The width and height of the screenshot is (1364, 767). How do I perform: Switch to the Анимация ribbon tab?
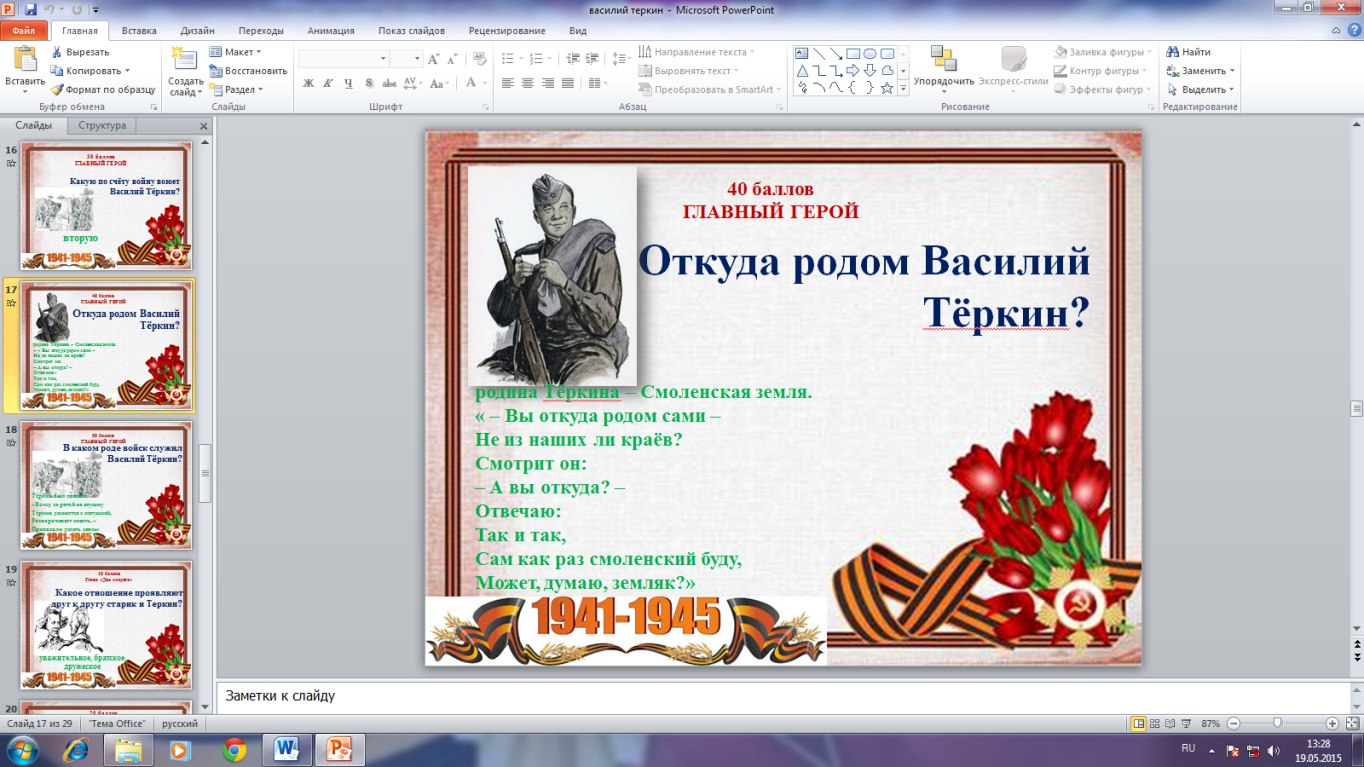pyautogui.click(x=332, y=31)
